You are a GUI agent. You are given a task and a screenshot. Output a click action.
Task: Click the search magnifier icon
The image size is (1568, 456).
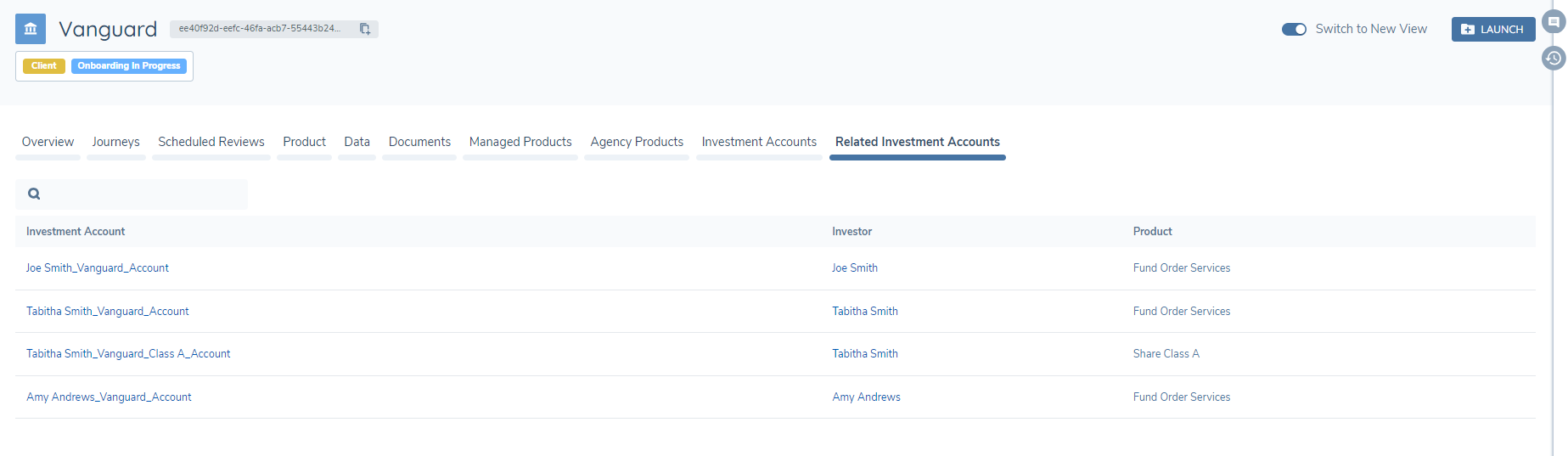[34, 194]
